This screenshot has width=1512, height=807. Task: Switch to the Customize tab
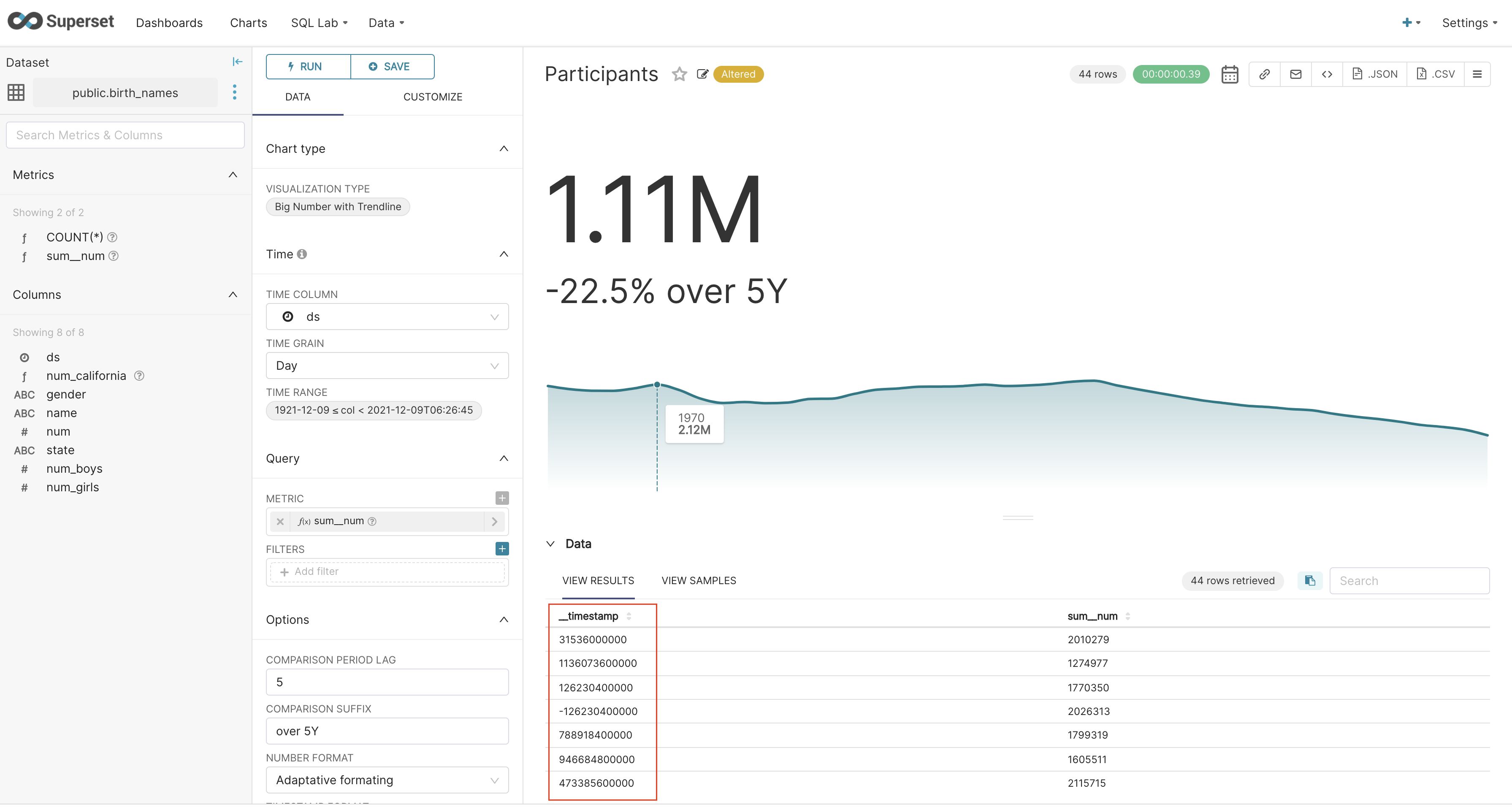tap(433, 97)
